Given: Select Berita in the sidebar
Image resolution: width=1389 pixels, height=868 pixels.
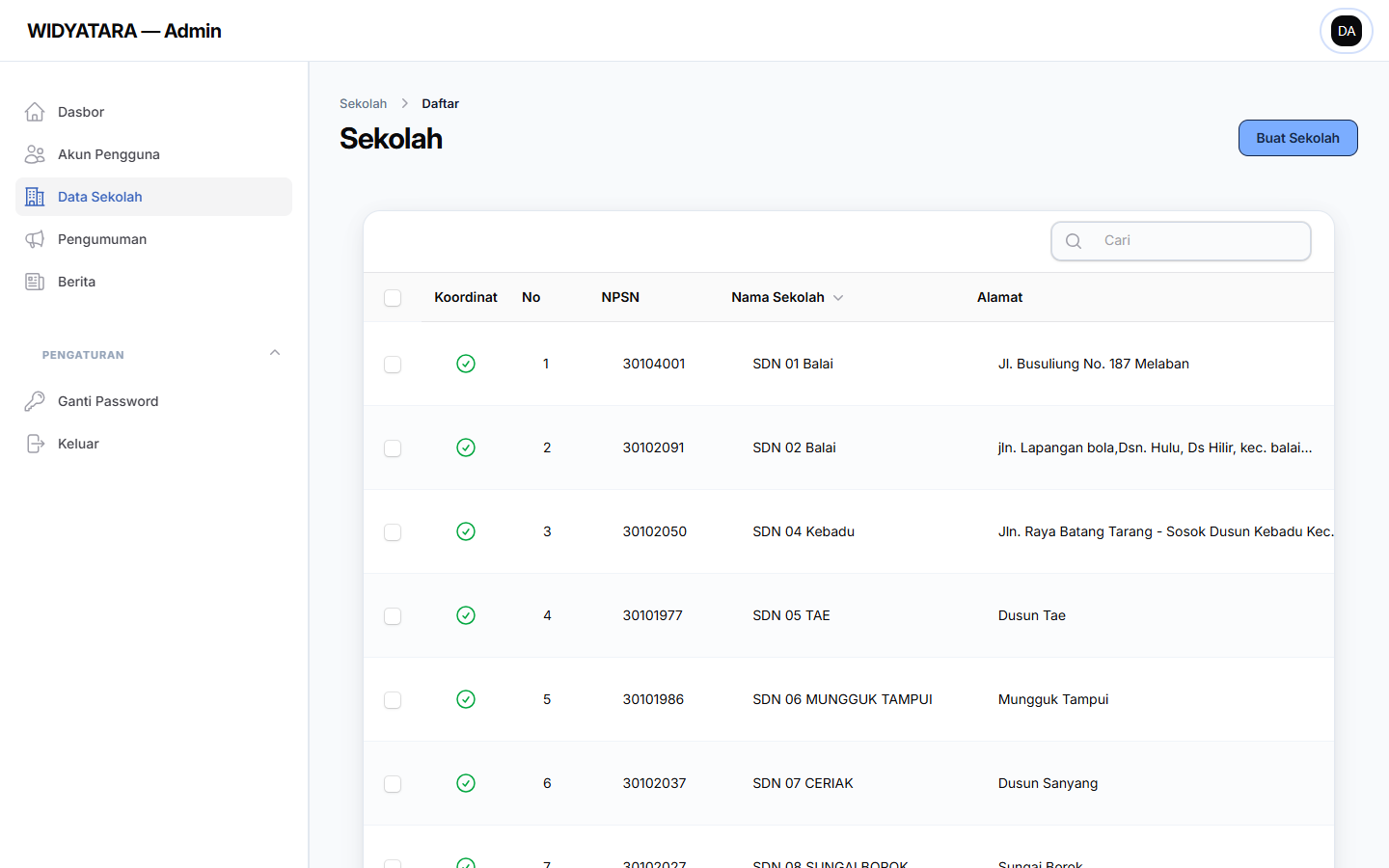Looking at the screenshot, I should coord(153,282).
